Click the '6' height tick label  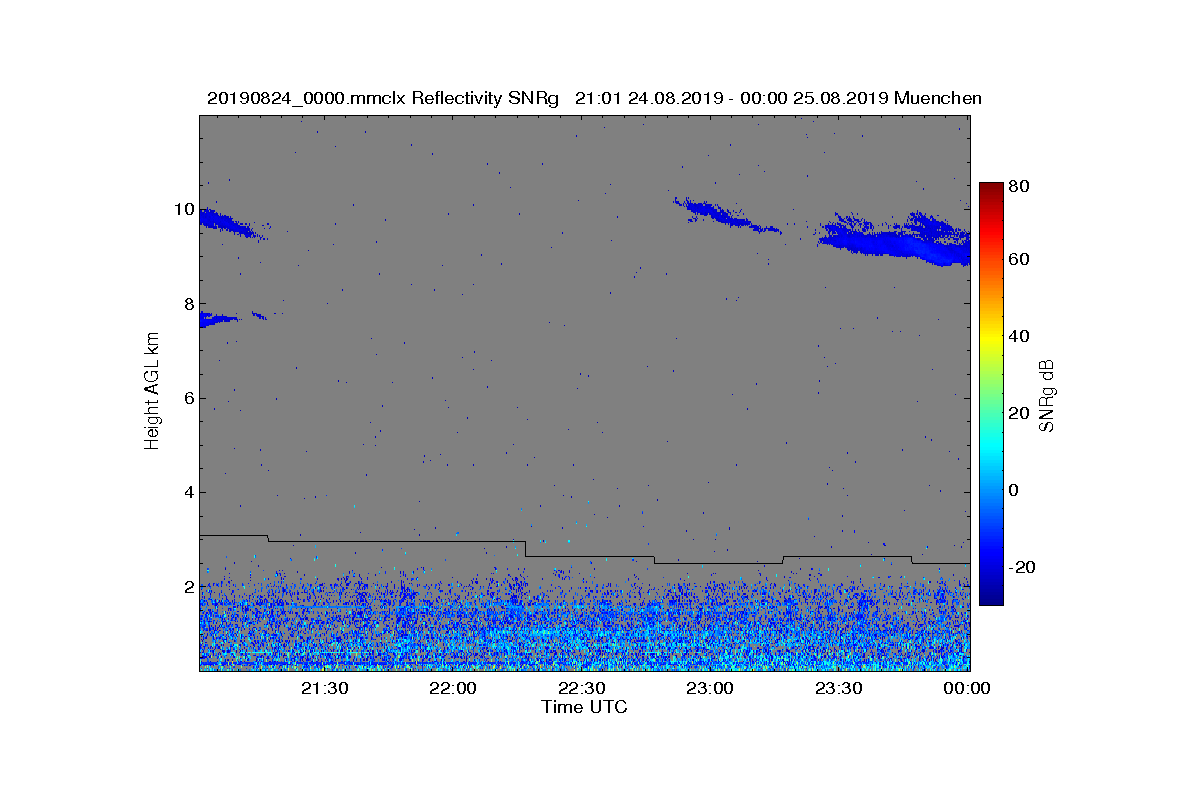(x=188, y=398)
